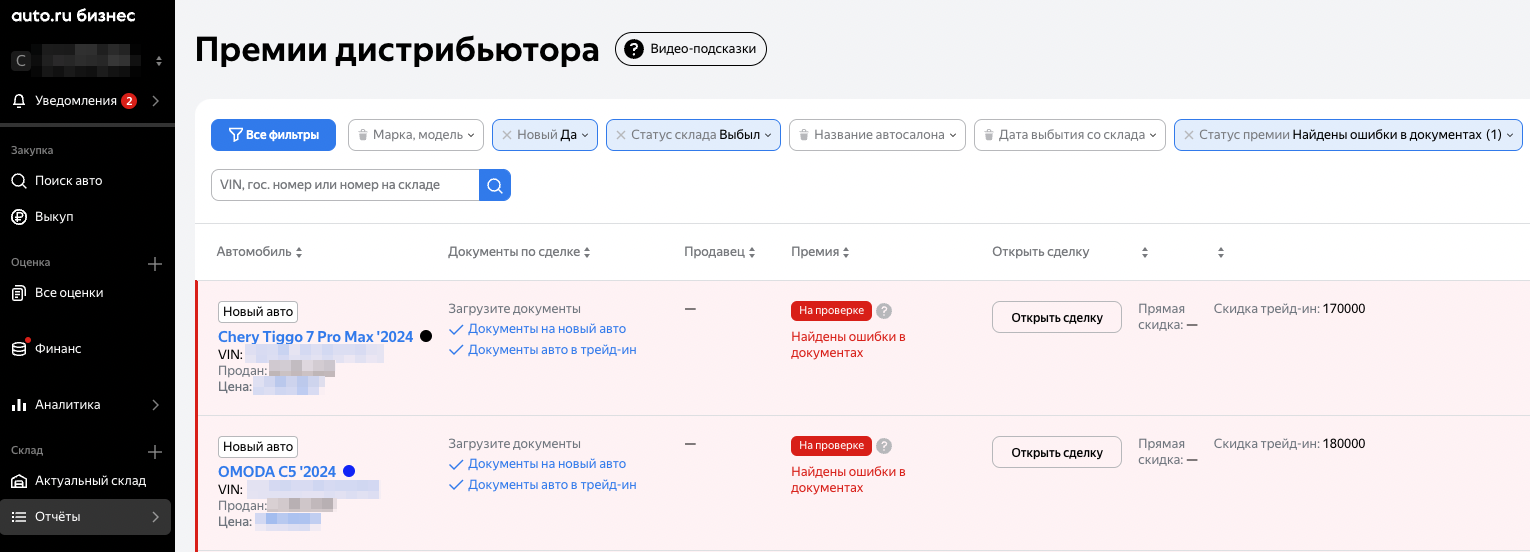Click the Финанс coins icon

tap(19, 349)
